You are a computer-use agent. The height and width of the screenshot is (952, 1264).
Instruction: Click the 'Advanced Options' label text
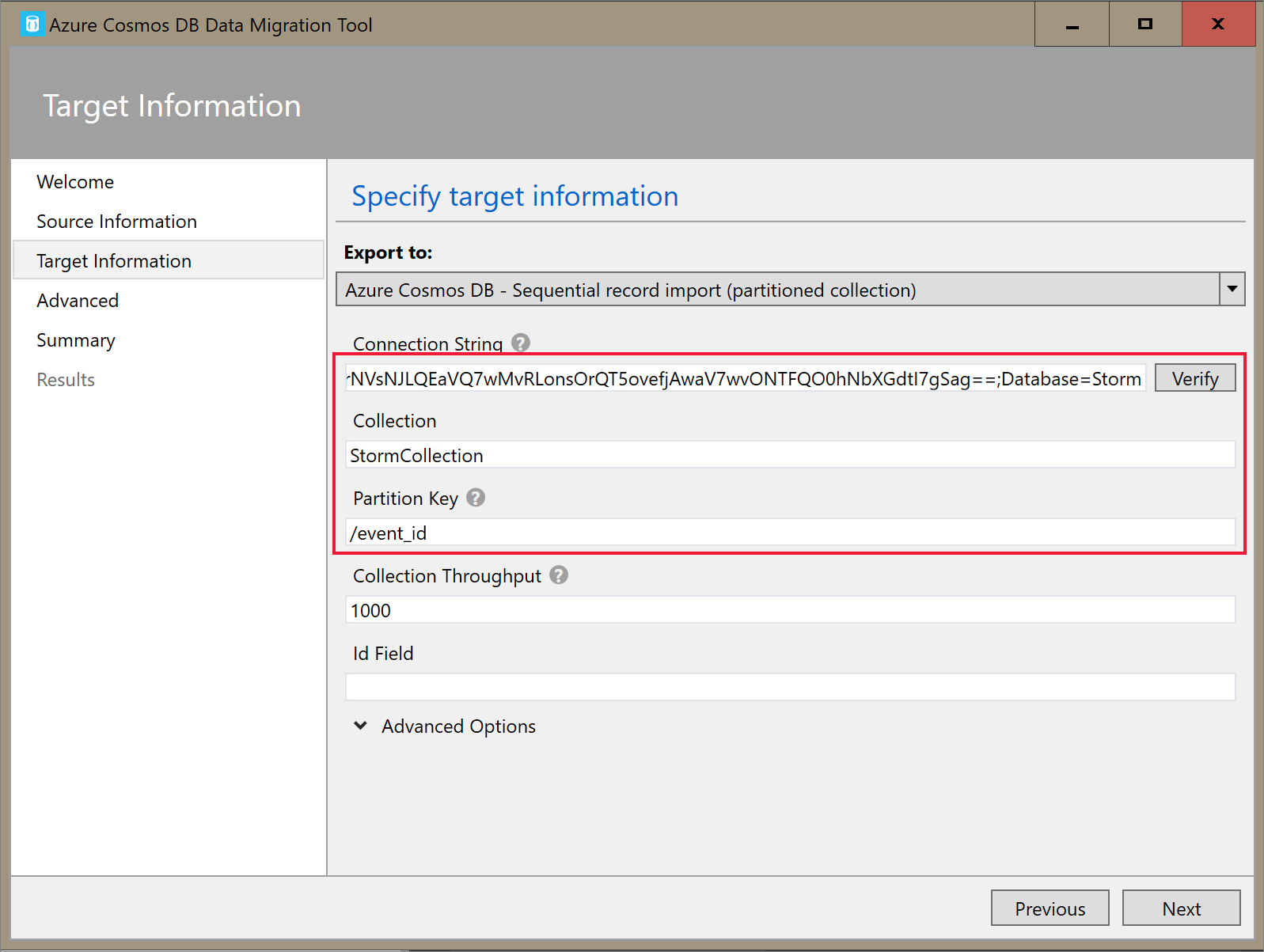coord(459,726)
